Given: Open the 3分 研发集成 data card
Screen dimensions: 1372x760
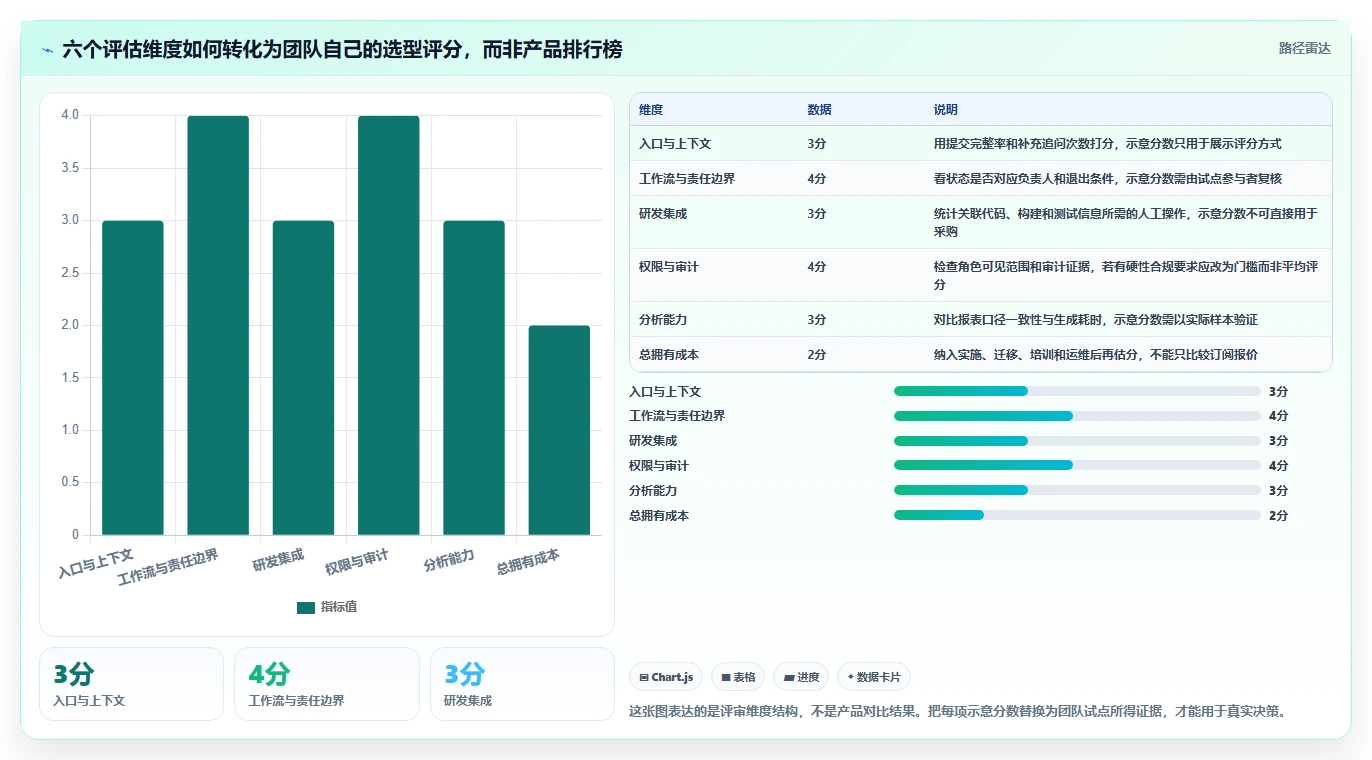Looking at the screenshot, I should pos(522,684).
